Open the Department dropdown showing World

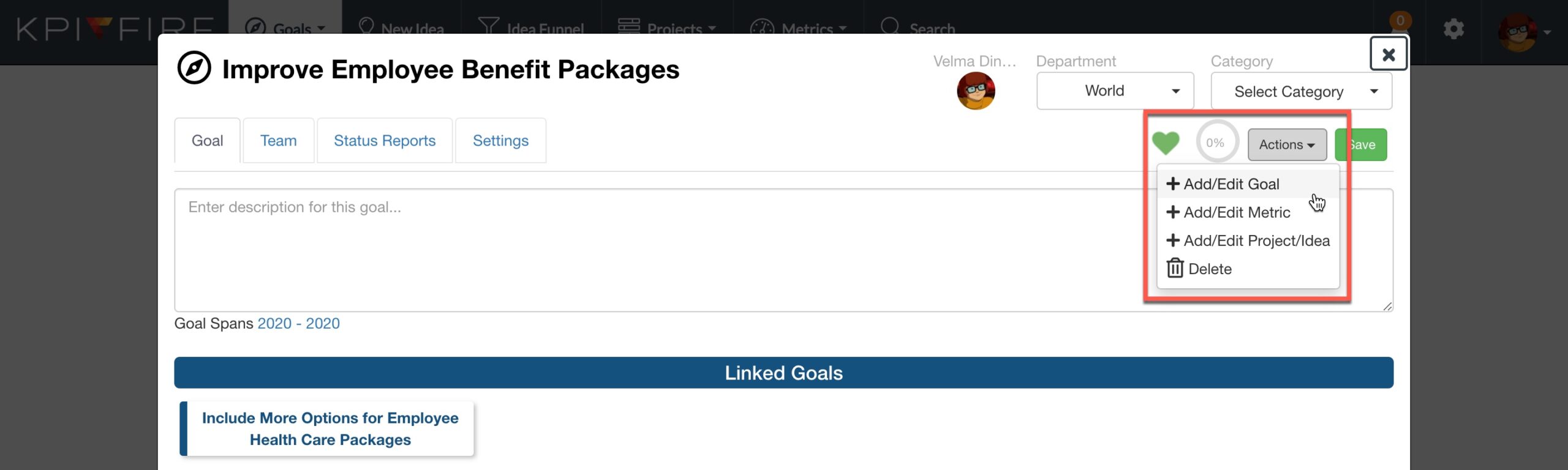tap(1115, 91)
